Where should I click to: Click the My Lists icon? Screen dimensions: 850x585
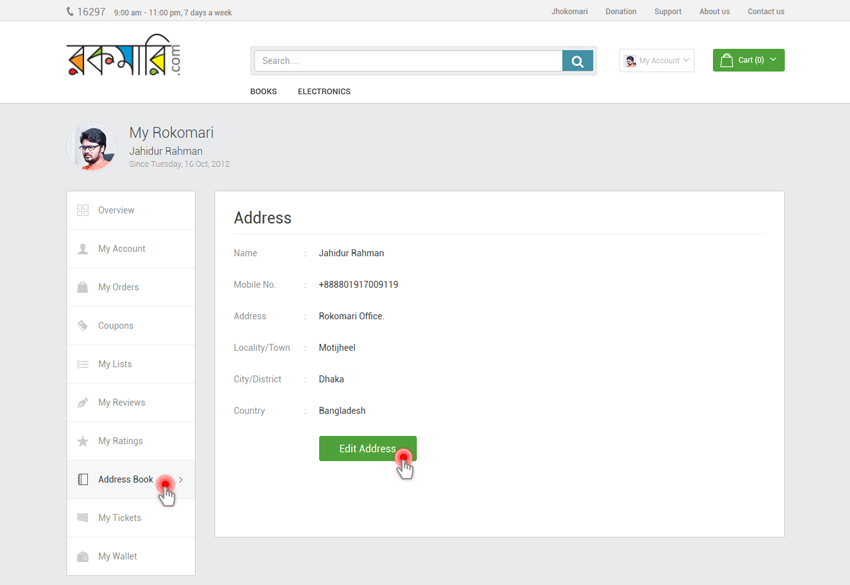point(83,364)
